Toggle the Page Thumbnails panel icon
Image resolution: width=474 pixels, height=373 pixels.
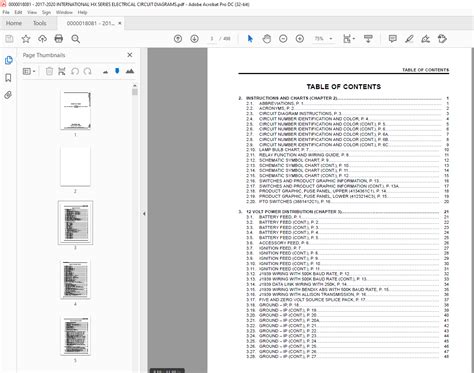click(x=9, y=60)
